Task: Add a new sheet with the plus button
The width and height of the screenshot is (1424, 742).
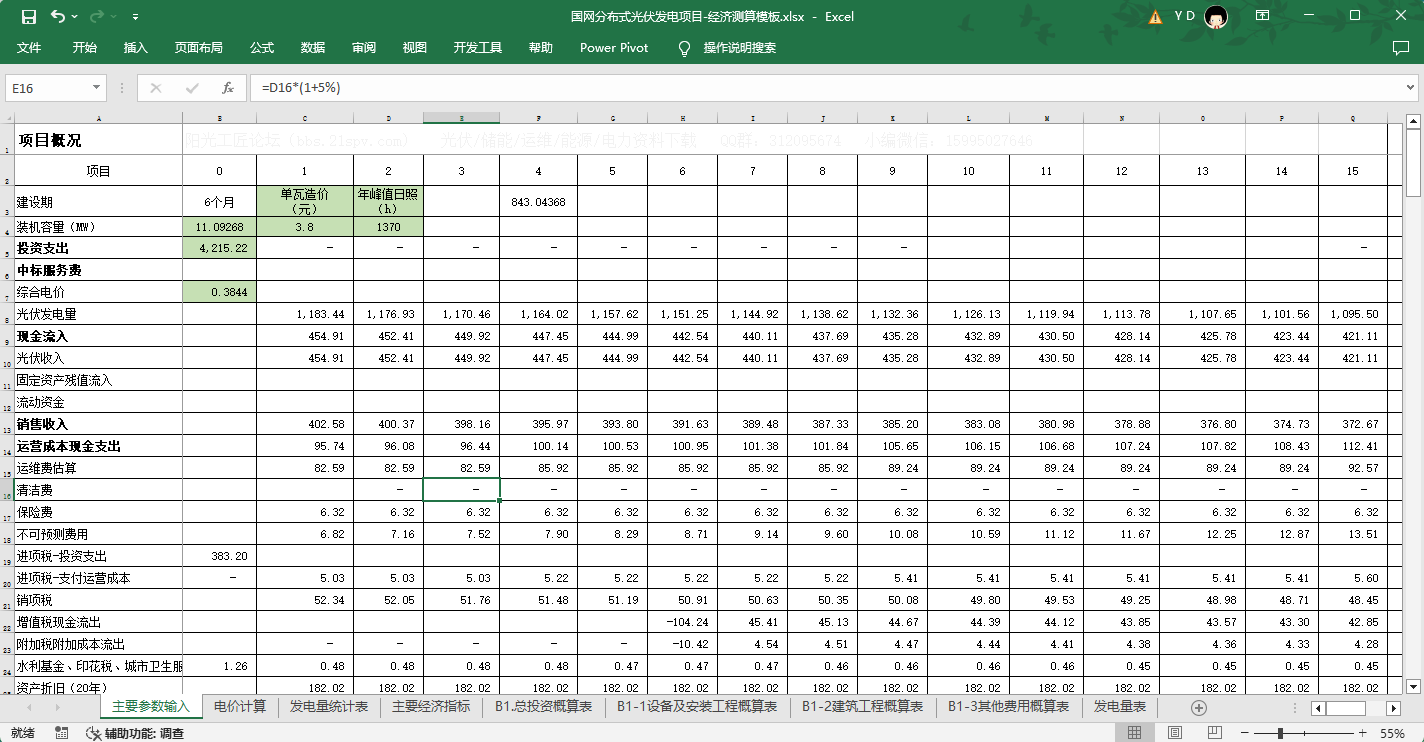Action: [1199, 708]
